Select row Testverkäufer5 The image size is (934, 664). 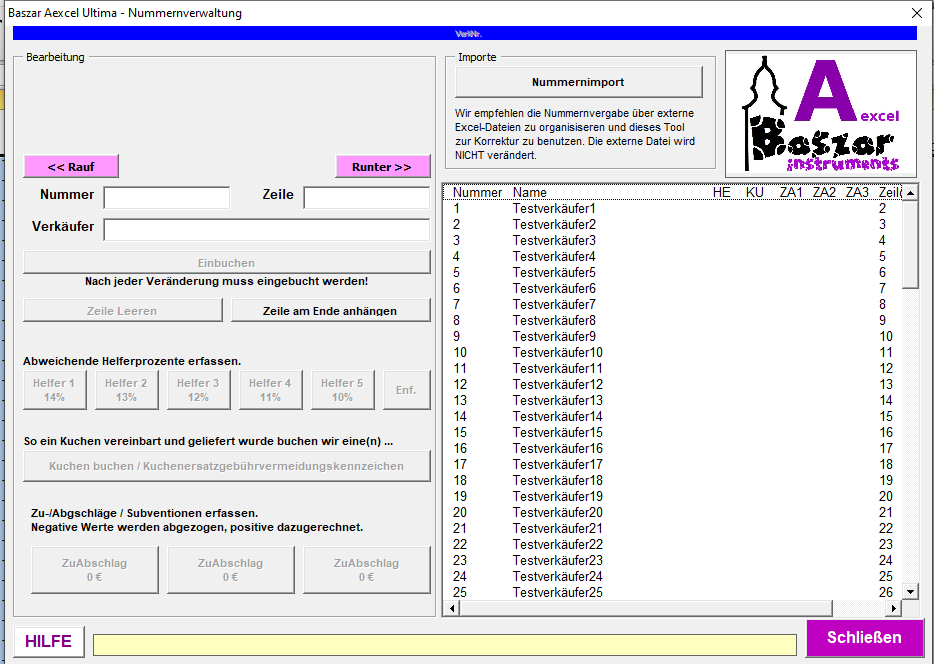(673, 273)
